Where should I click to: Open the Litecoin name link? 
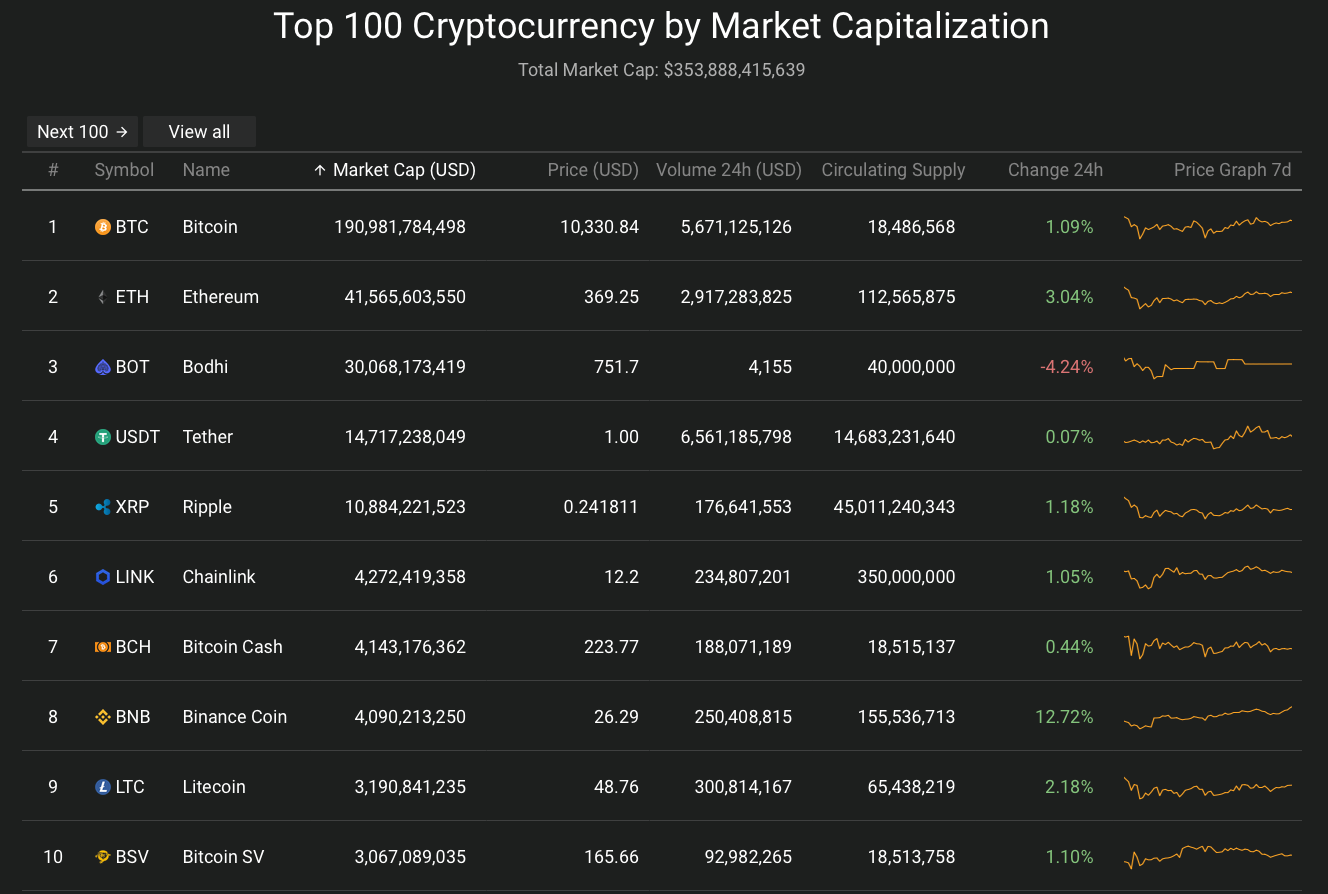tap(214, 787)
